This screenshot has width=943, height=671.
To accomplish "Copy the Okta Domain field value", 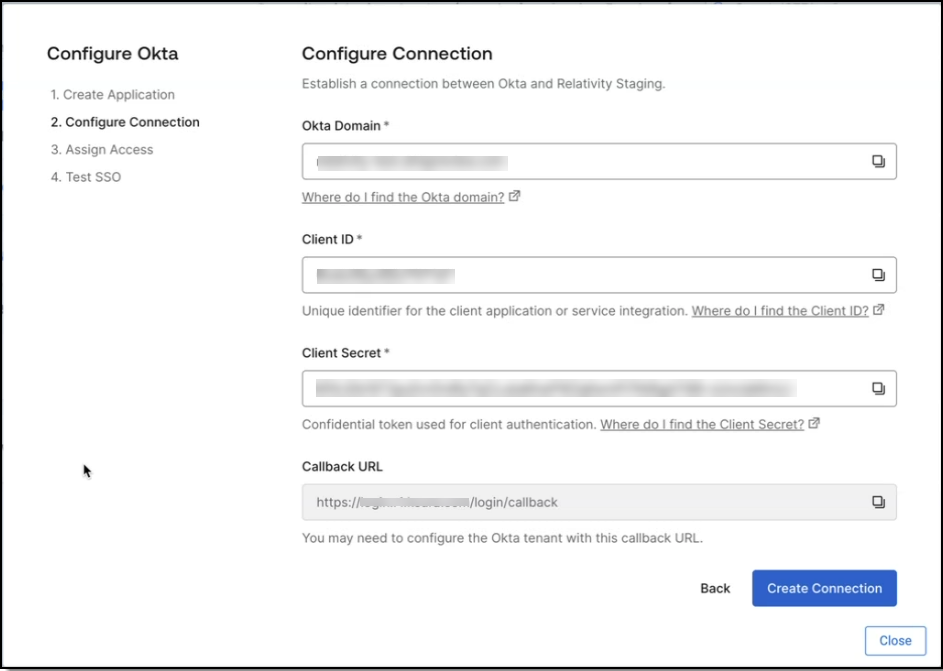I will coord(878,161).
